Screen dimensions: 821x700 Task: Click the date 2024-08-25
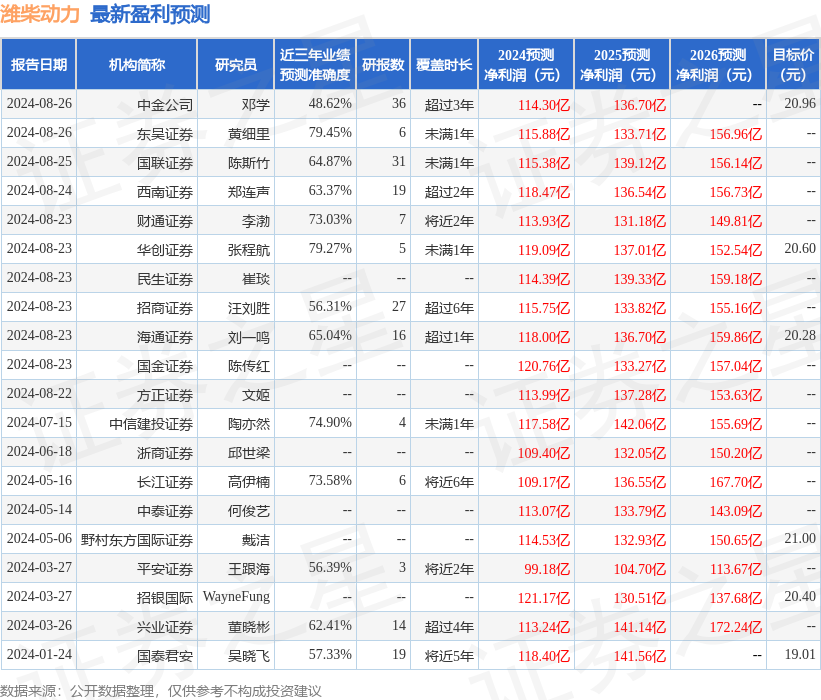pos(39,161)
